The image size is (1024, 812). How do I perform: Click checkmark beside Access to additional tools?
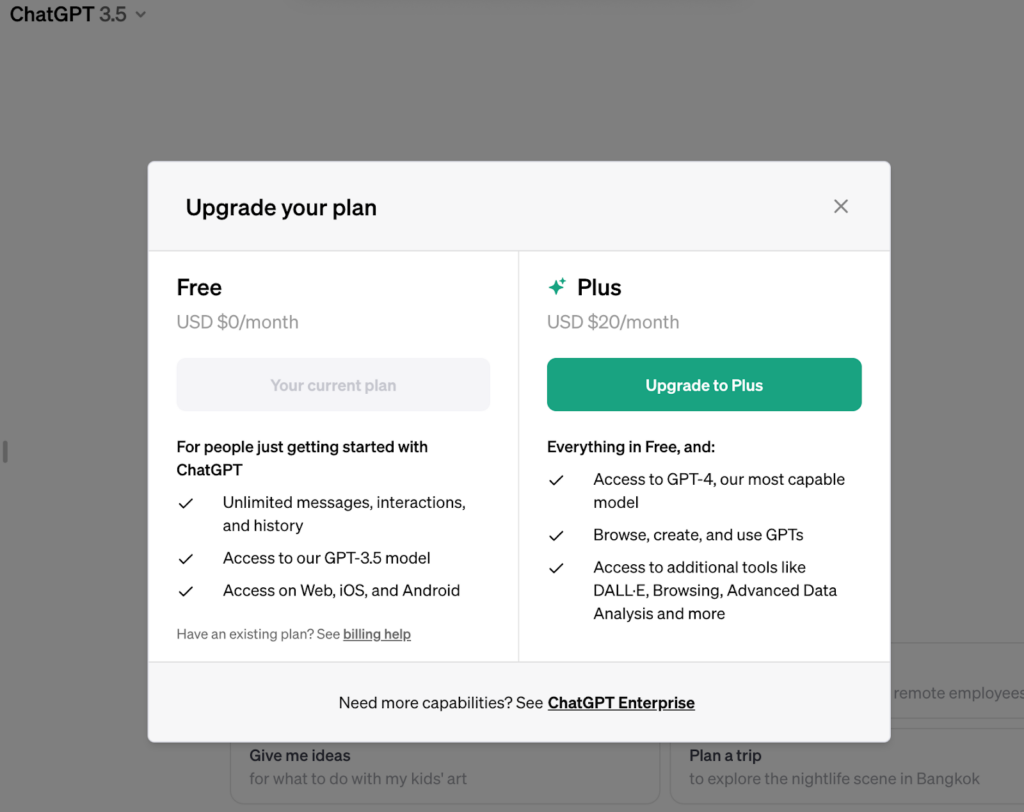tap(556, 568)
